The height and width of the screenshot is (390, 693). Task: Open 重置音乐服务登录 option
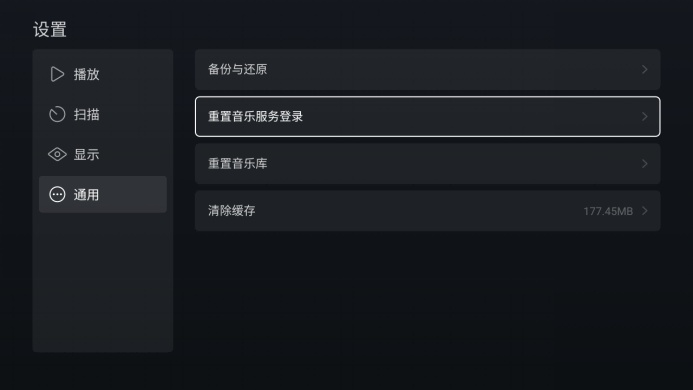tap(427, 116)
